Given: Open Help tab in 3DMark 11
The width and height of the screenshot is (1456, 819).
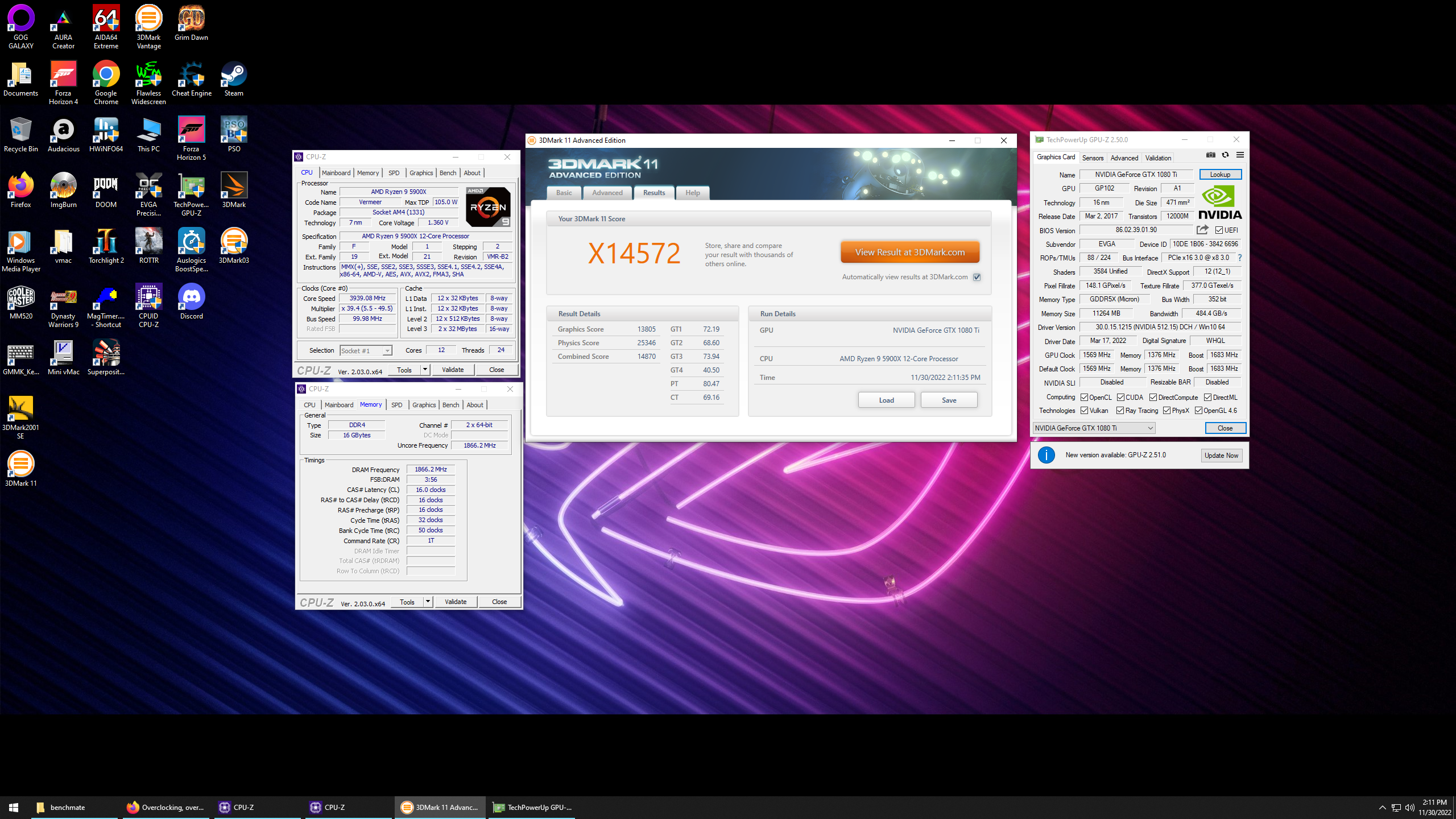Looking at the screenshot, I should 692,193.
